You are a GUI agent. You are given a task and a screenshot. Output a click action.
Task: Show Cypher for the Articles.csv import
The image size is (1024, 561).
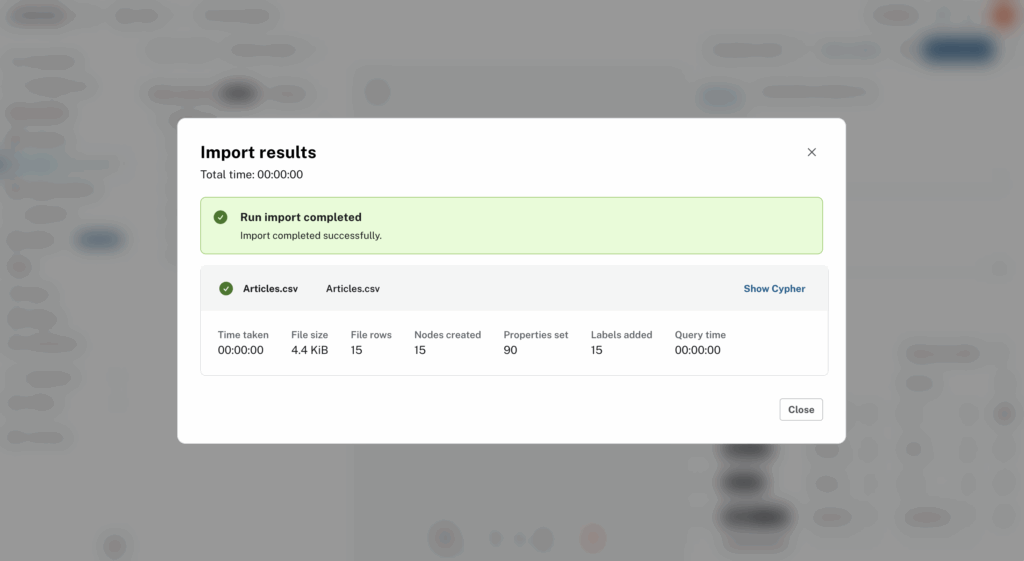pyautogui.click(x=774, y=289)
